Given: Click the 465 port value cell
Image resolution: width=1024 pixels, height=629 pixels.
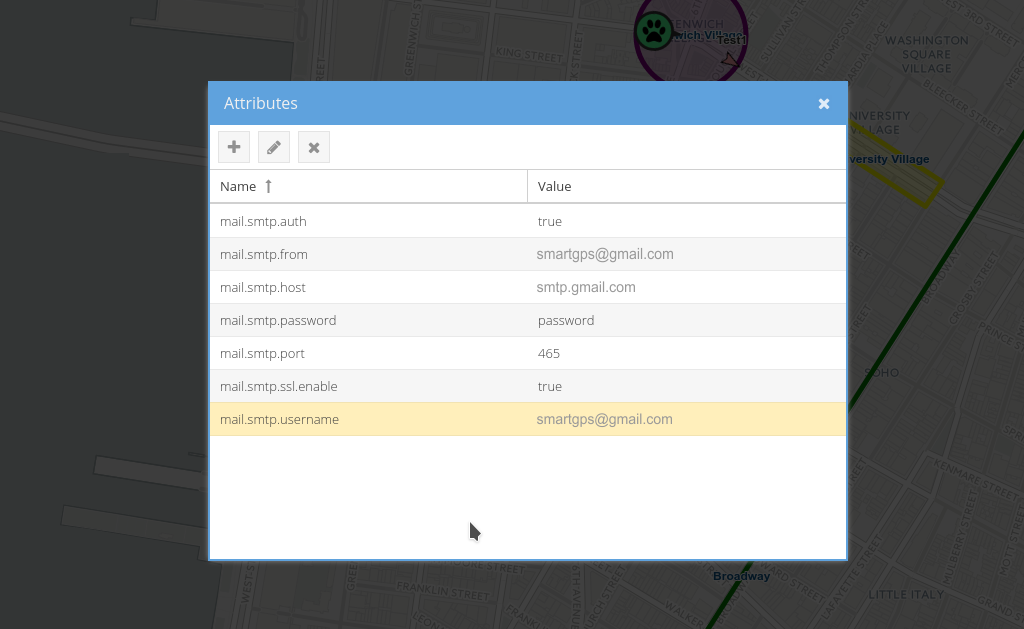Looking at the screenshot, I should [549, 353].
